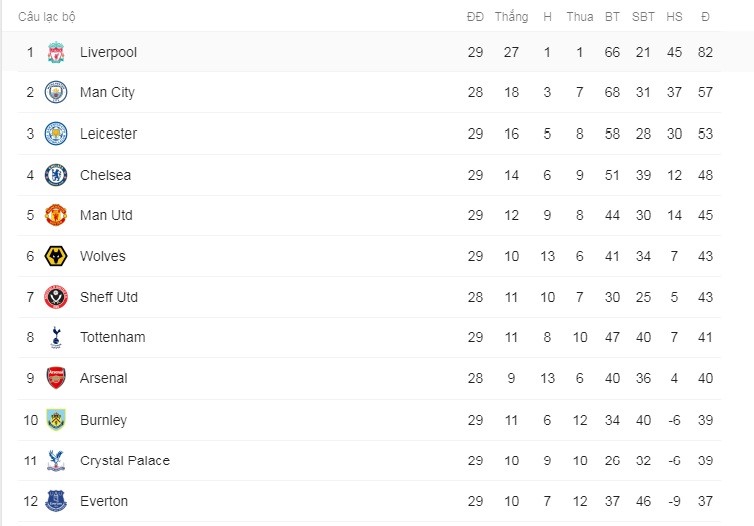Screen dimensions: 754x526
Task: Click the Câu lạc bộ column header
Action: [47, 17]
